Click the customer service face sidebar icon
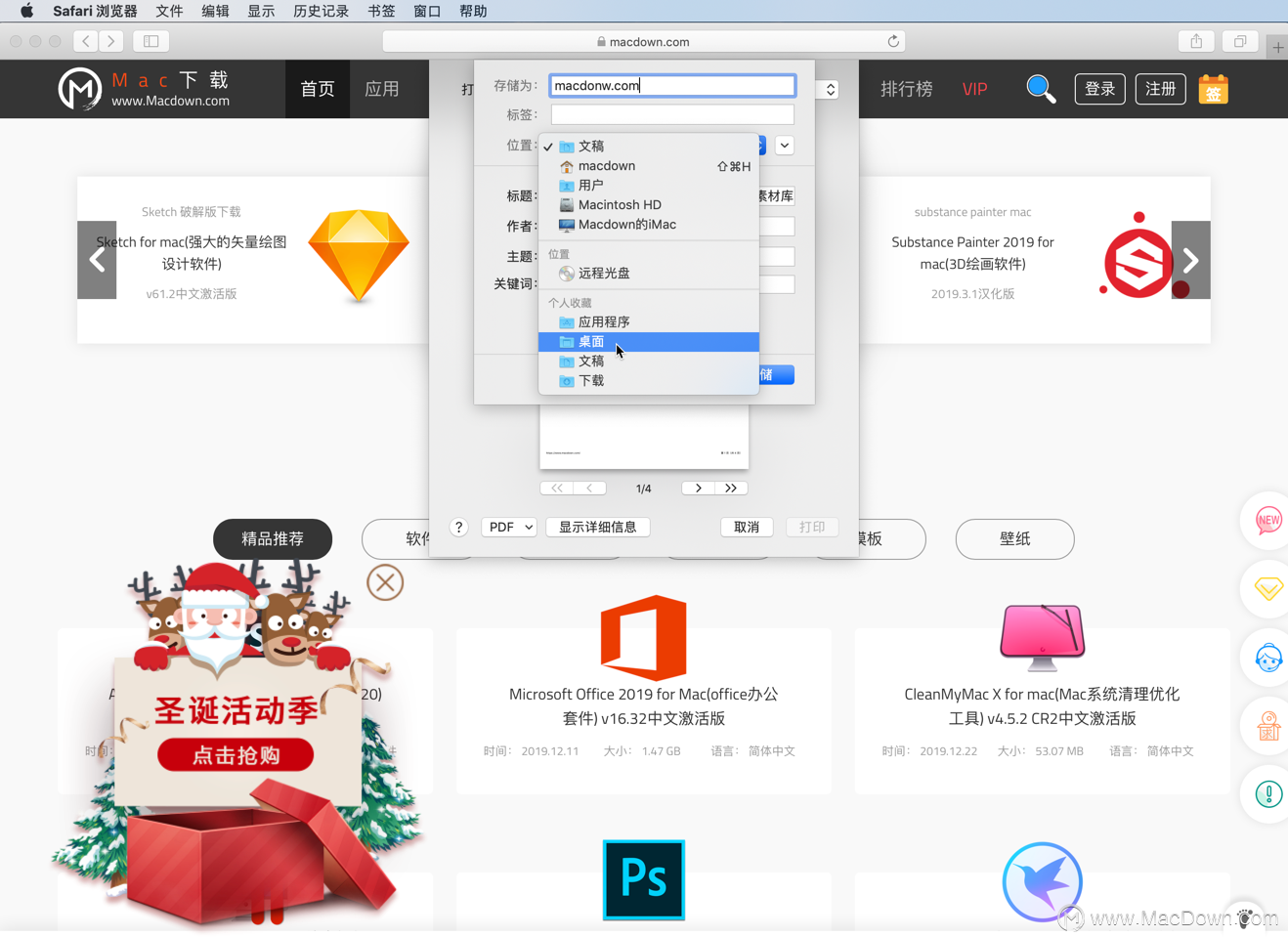The image size is (1288, 937). point(1268,658)
